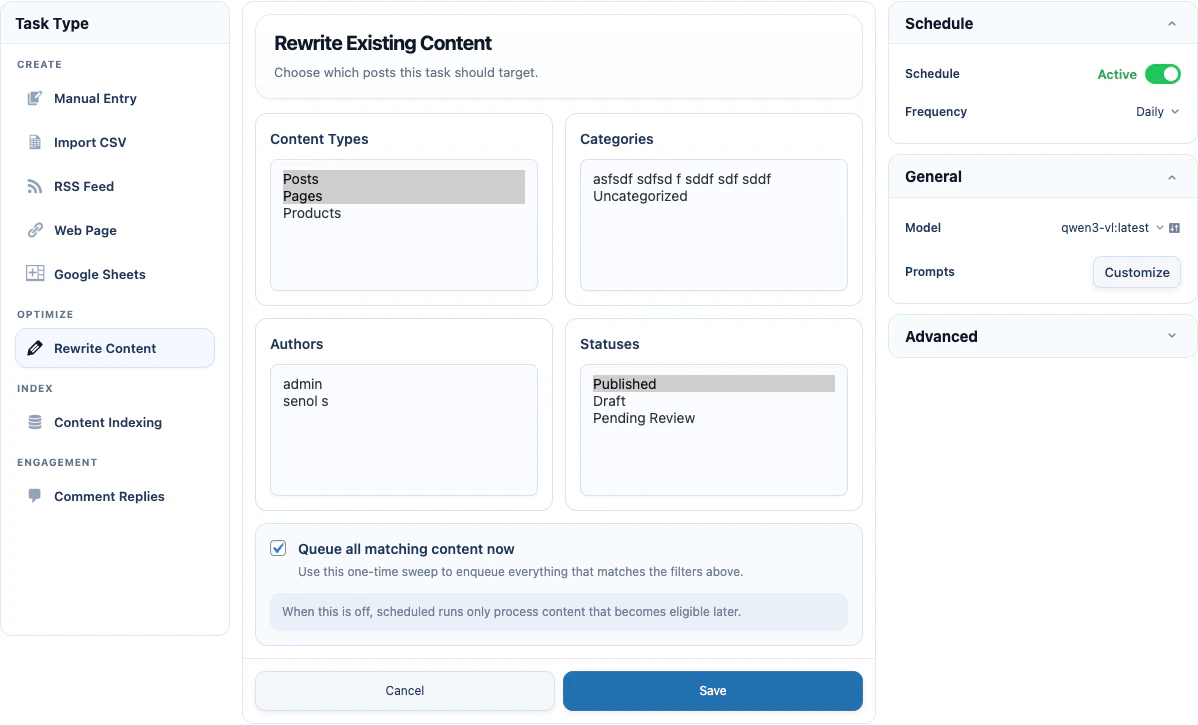Select Pending Review status
This screenshot has width=1198, height=725.
tap(713, 418)
